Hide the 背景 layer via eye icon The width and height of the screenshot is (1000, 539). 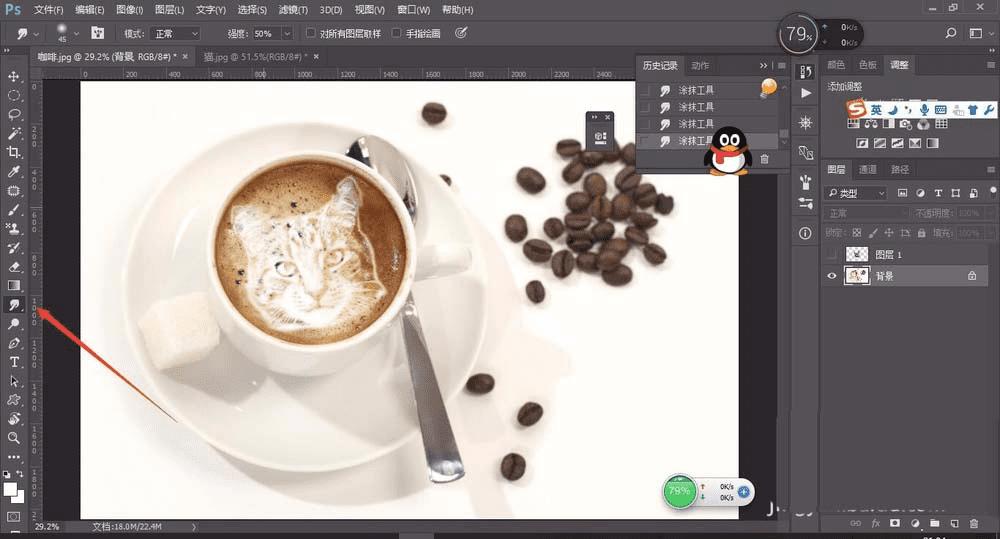click(x=831, y=276)
